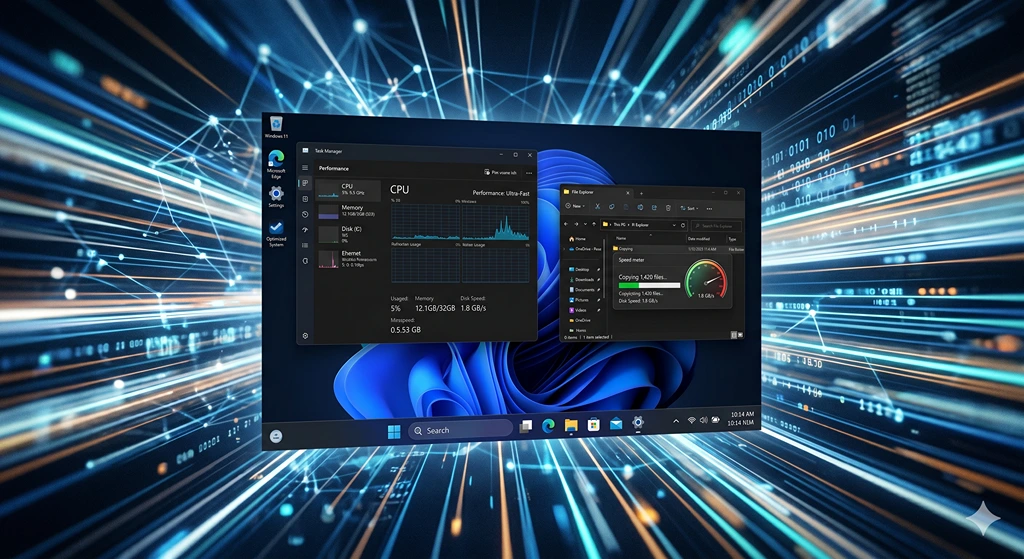This screenshot has height=559, width=1024.
Task: Select Ethernet entry in the performance list
Action: (x=349, y=258)
